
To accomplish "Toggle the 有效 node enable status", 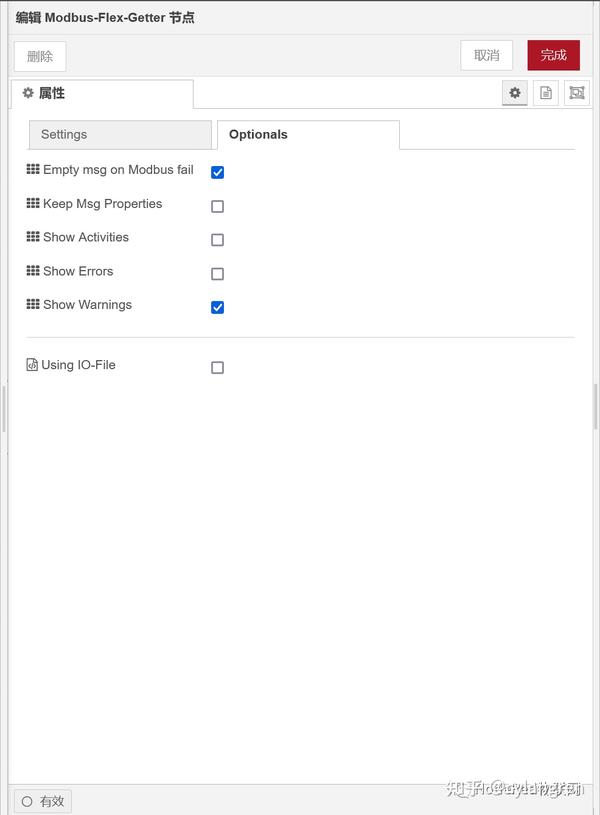I will pos(42,801).
